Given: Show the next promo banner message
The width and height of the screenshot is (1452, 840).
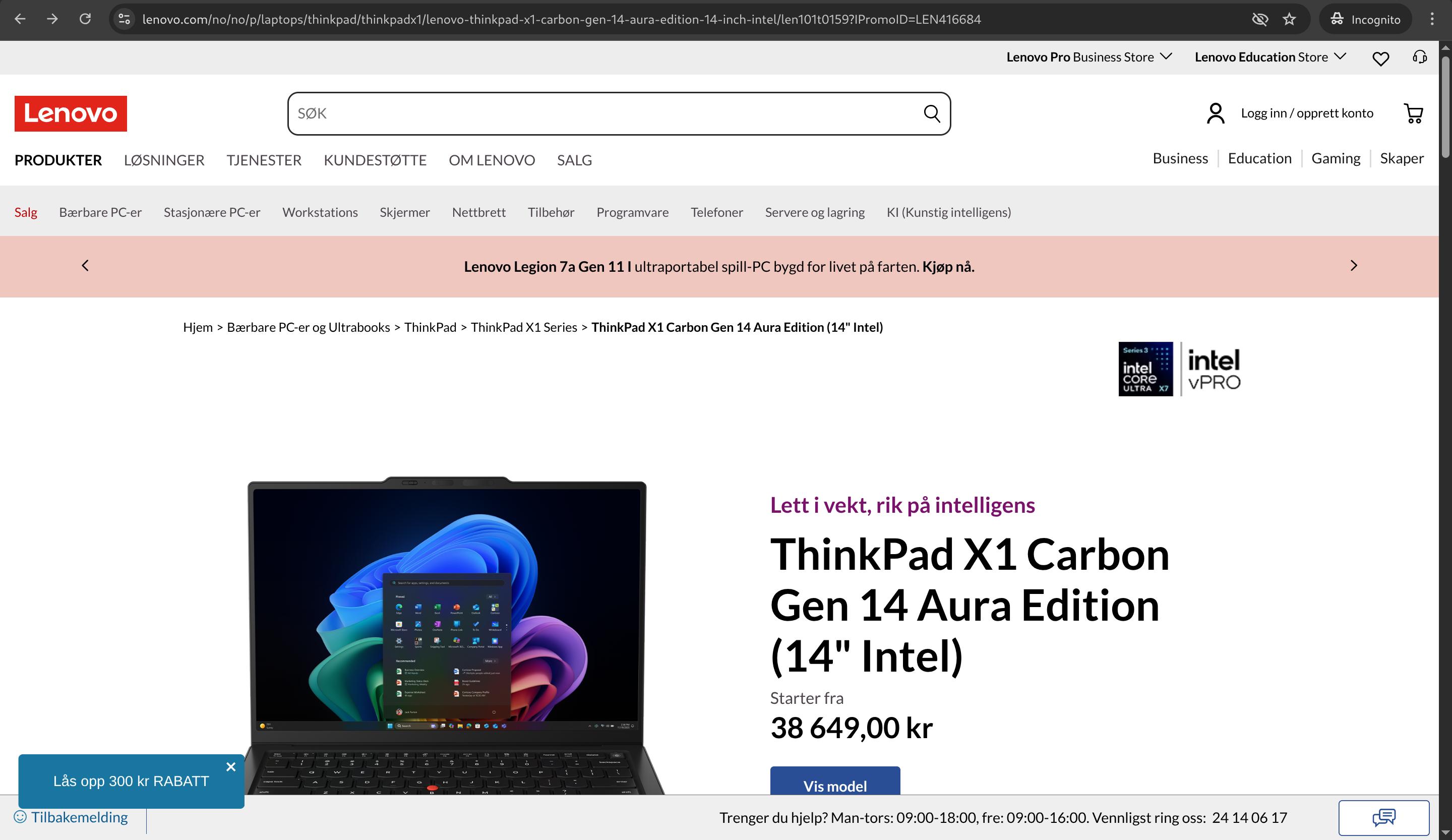Looking at the screenshot, I should 1354,266.
